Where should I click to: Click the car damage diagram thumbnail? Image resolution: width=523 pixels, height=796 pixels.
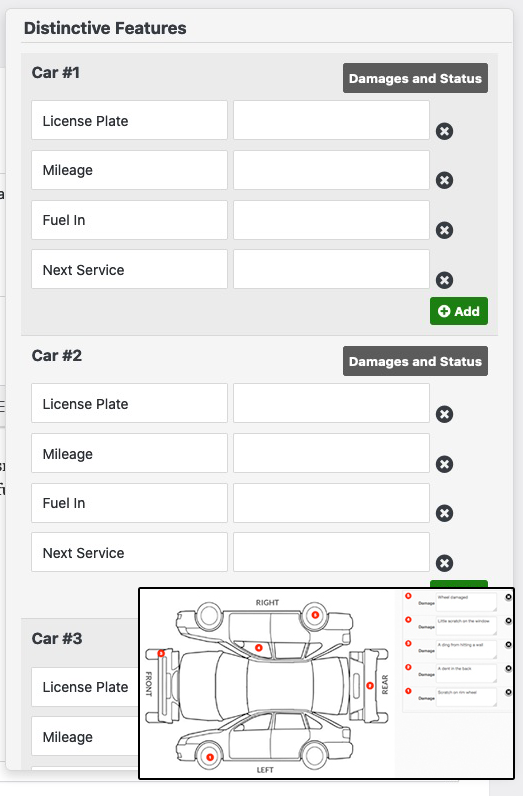(326, 683)
